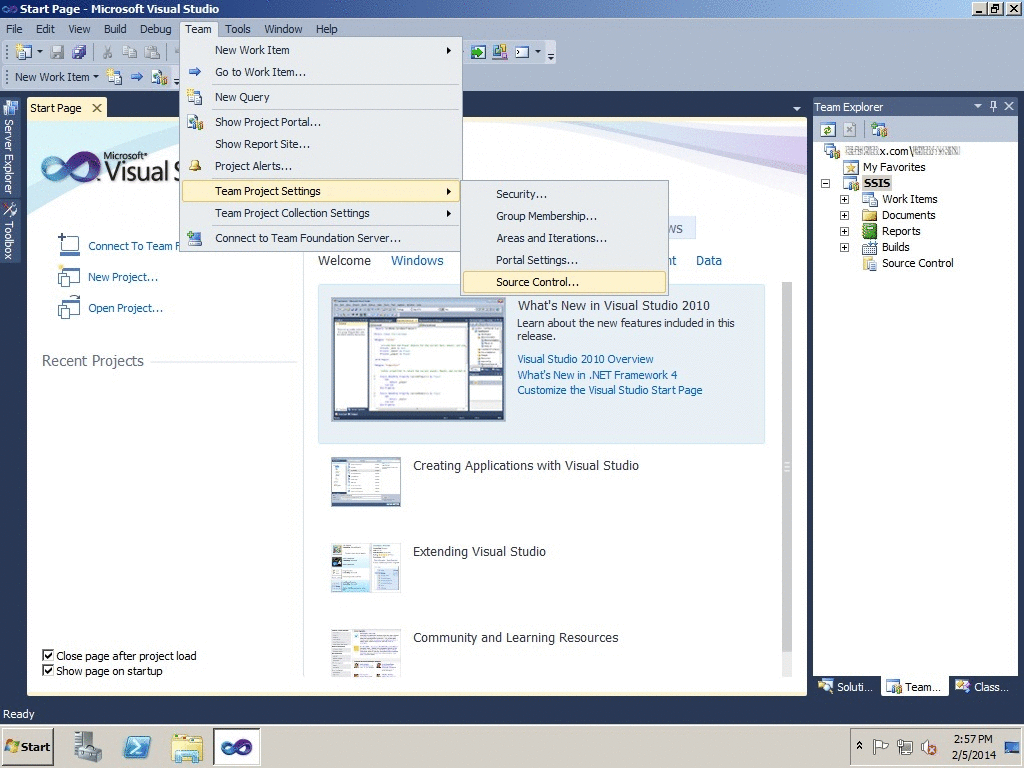Click the Work Items node icon
The width and height of the screenshot is (1024, 768).
click(x=870, y=199)
